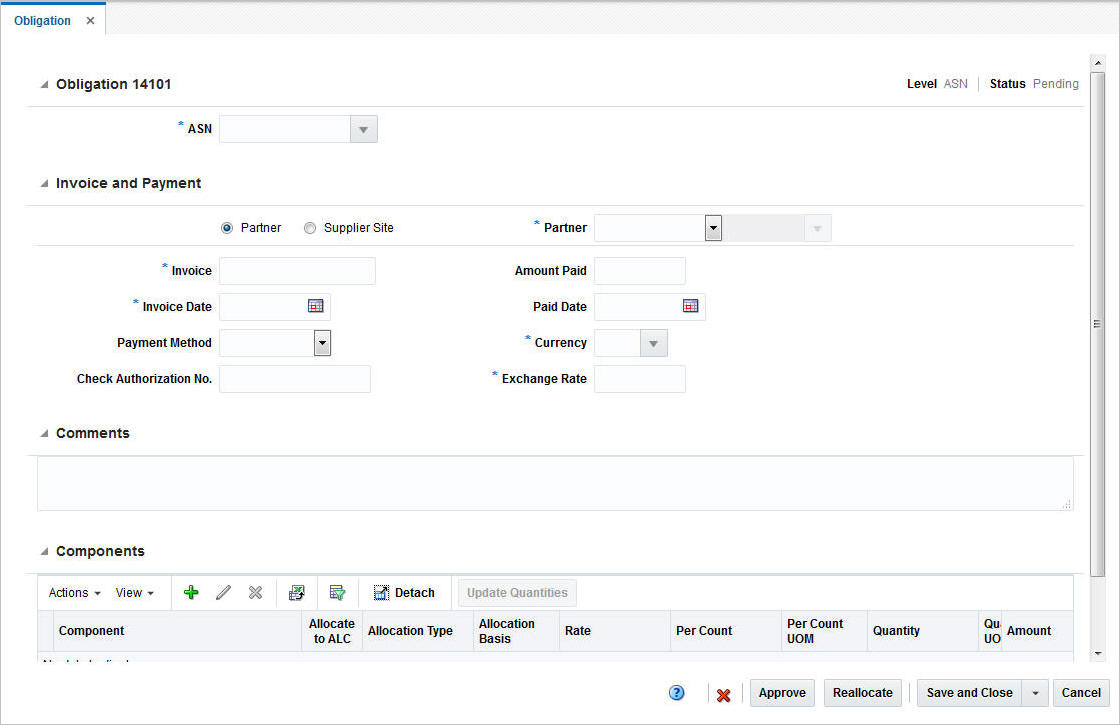The width and height of the screenshot is (1120, 725).
Task: Click the vertical scrollbar thumb
Action: (1098, 324)
